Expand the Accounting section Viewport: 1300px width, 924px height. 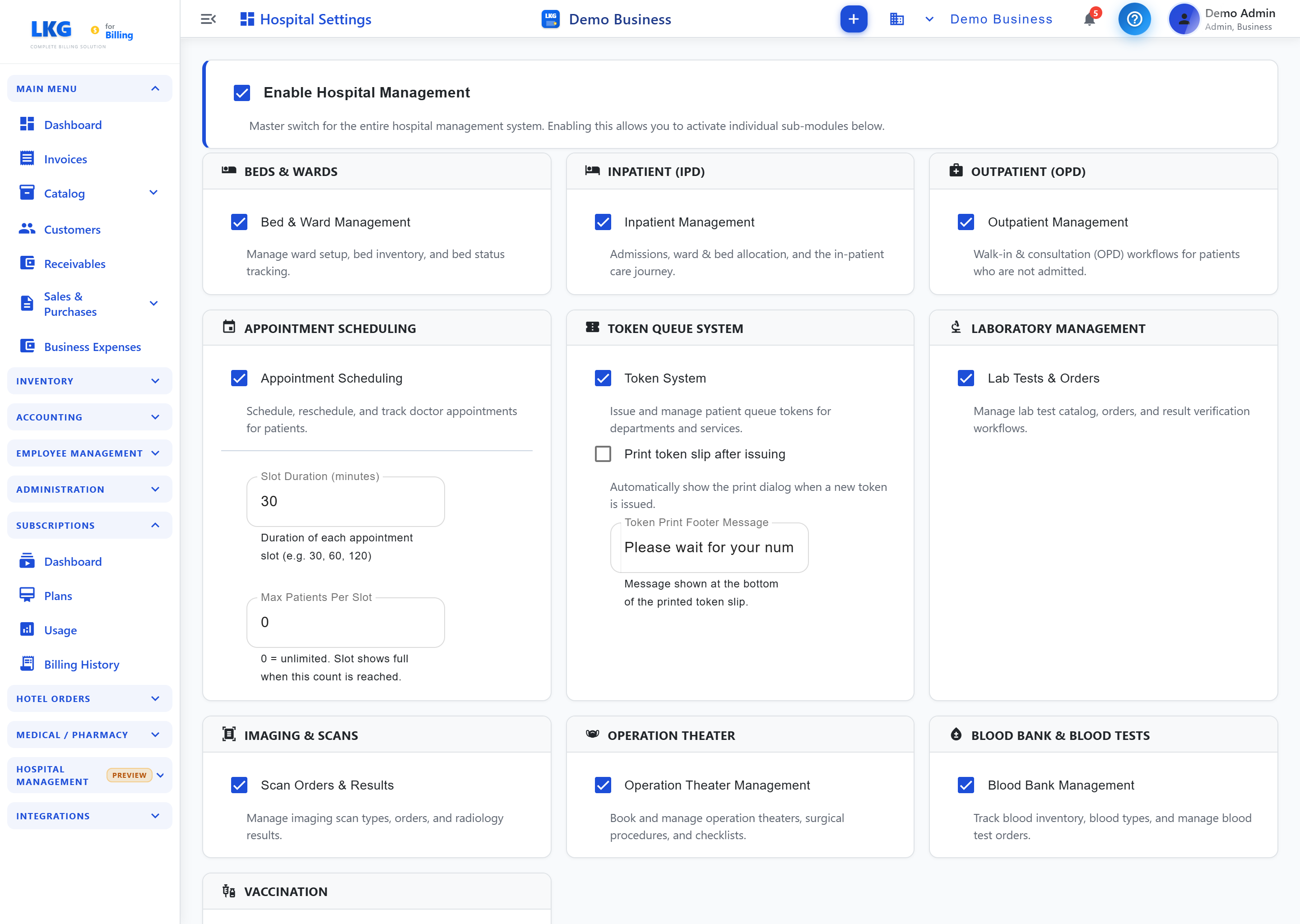click(x=89, y=417)
